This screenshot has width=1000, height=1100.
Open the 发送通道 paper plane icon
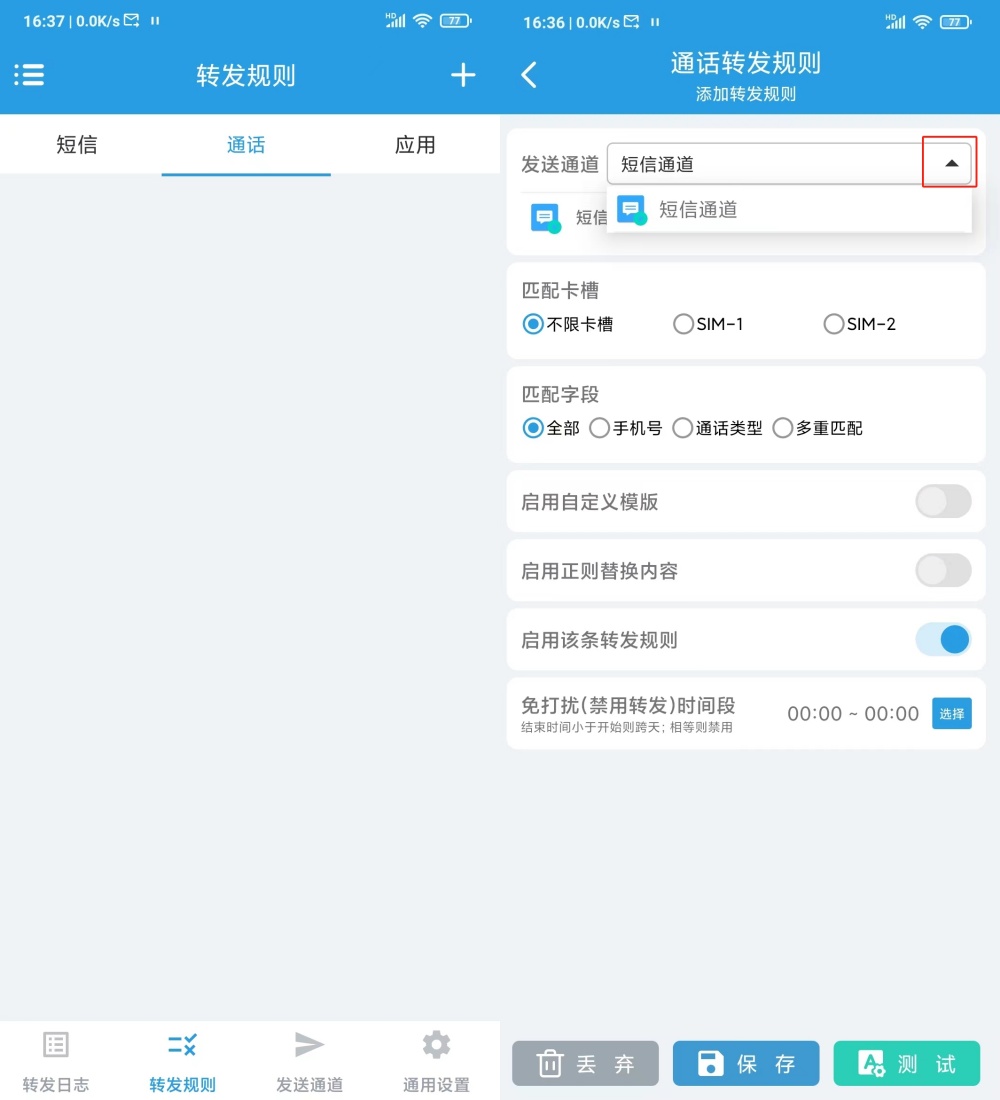[x=309, y=1045]
